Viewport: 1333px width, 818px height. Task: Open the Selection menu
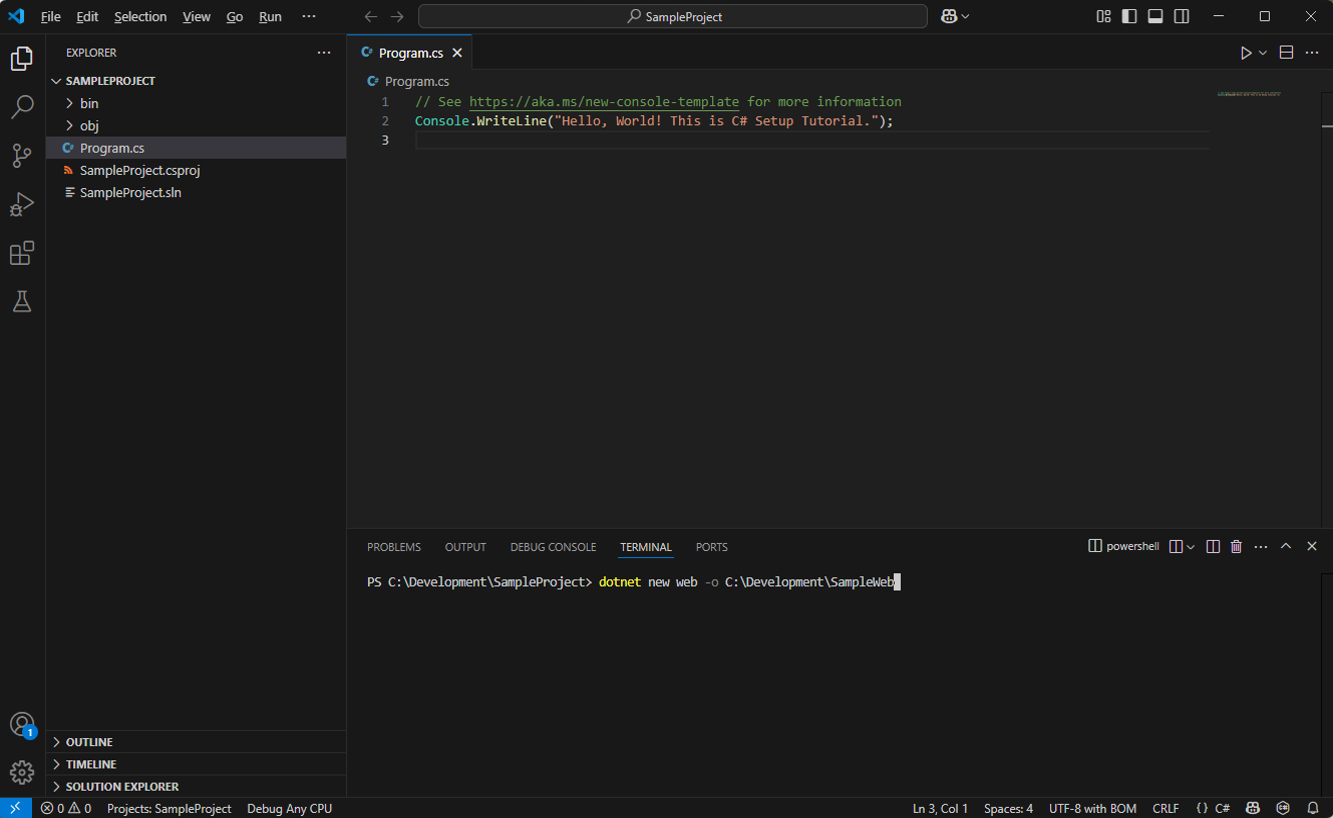(x=140, y=17)
